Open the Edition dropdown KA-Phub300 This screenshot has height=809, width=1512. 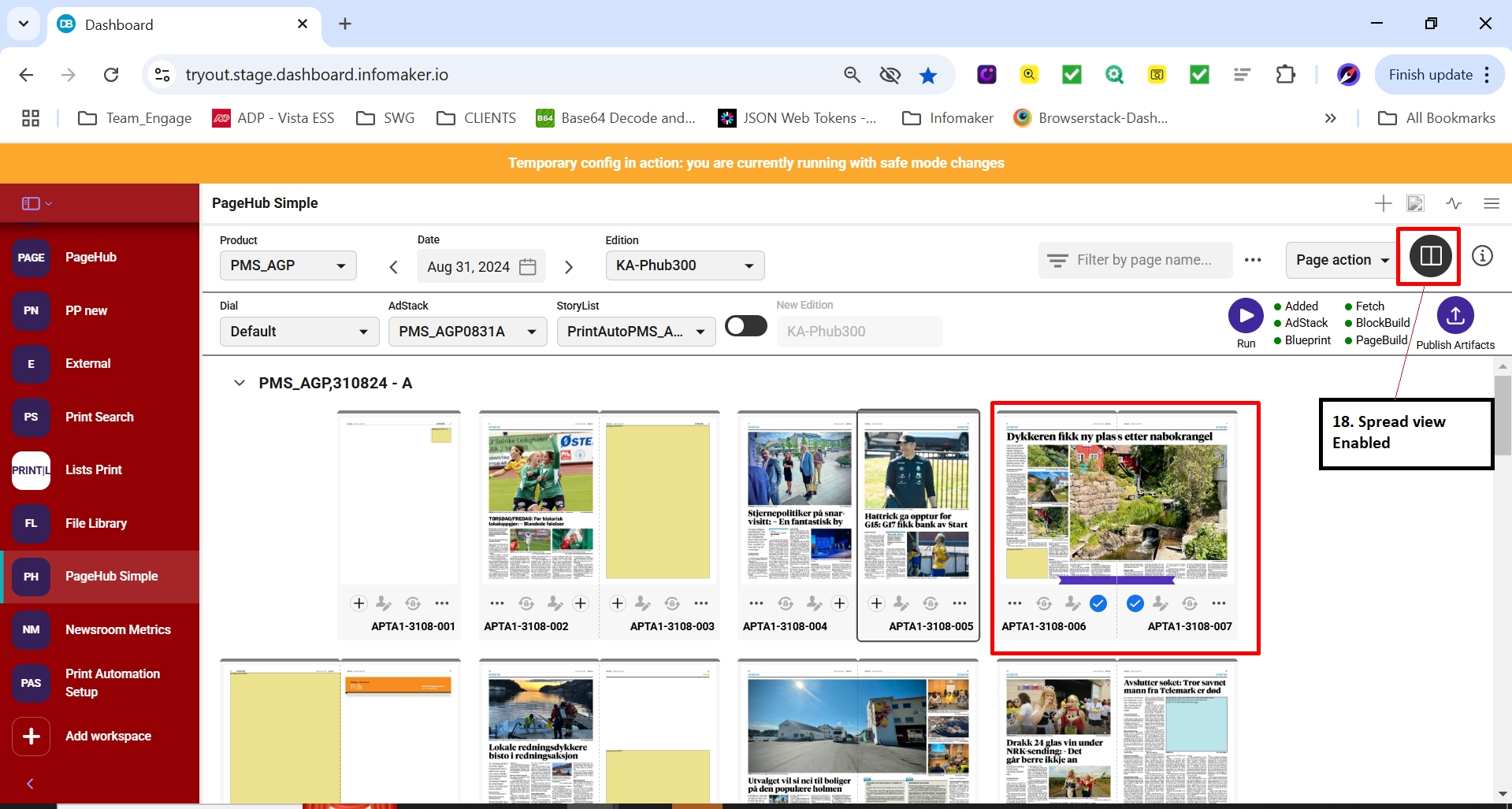coord(684,265)
